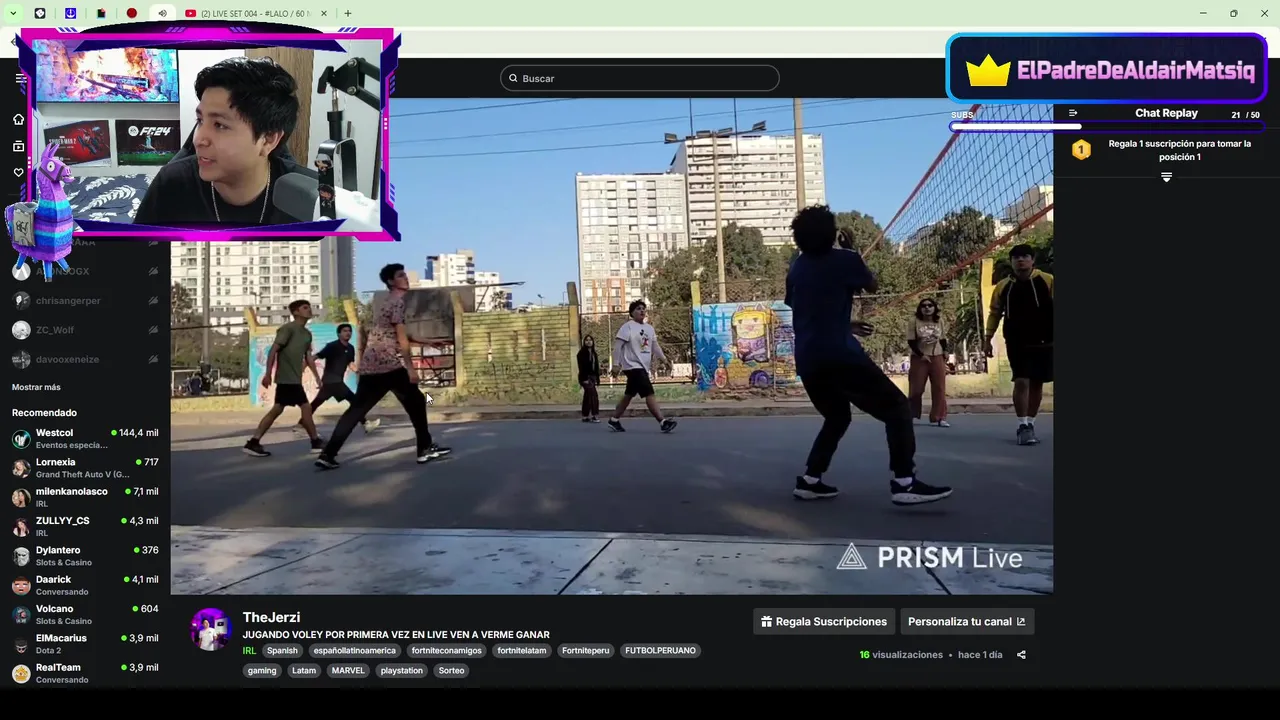Select the MARVEL tag
1280x720 pixels.
tap(348, 671)
